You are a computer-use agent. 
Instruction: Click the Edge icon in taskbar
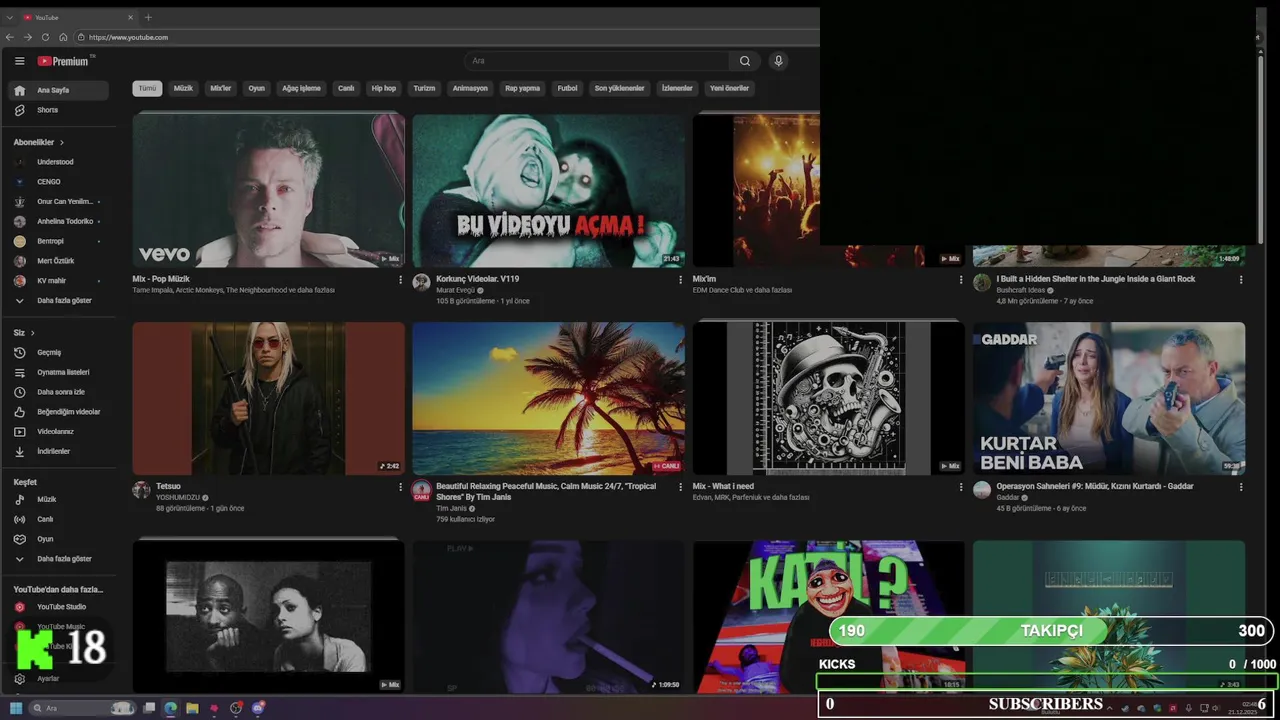(170, 708)
